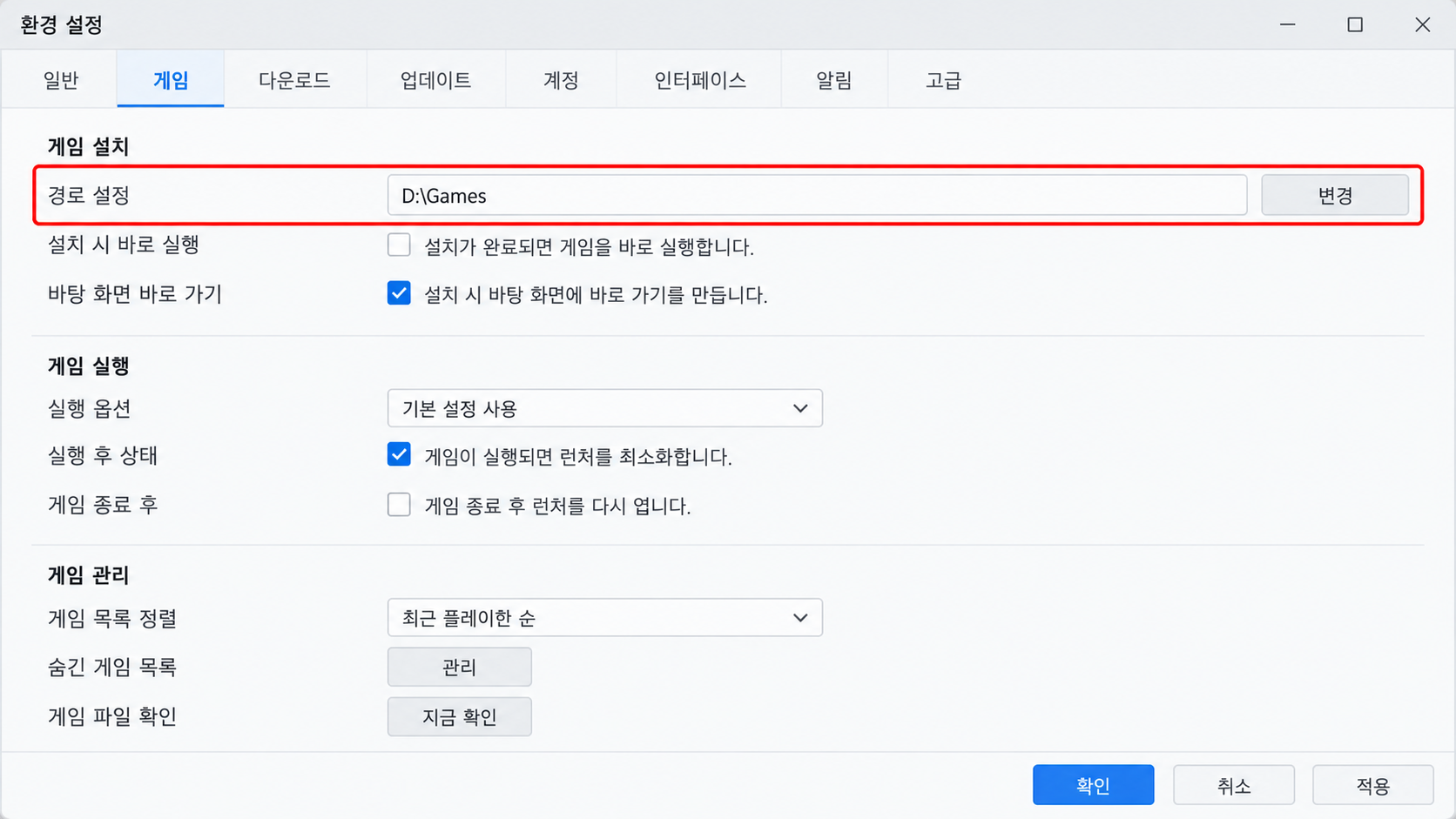Go to the 업데이트 tab
This screenshot has width=1456, height=819.
pos(435,80)
